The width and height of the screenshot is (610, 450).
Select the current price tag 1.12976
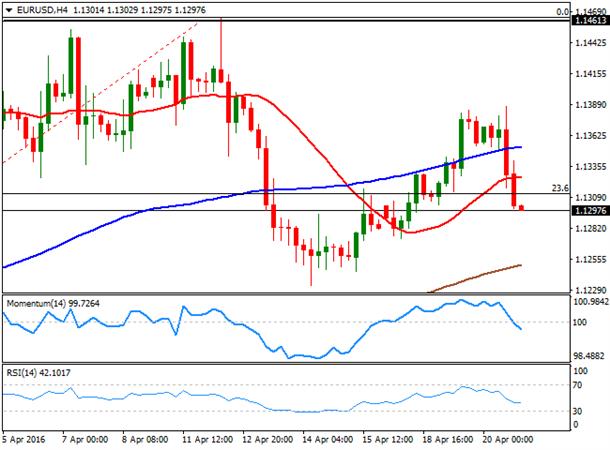click(590, 210)
